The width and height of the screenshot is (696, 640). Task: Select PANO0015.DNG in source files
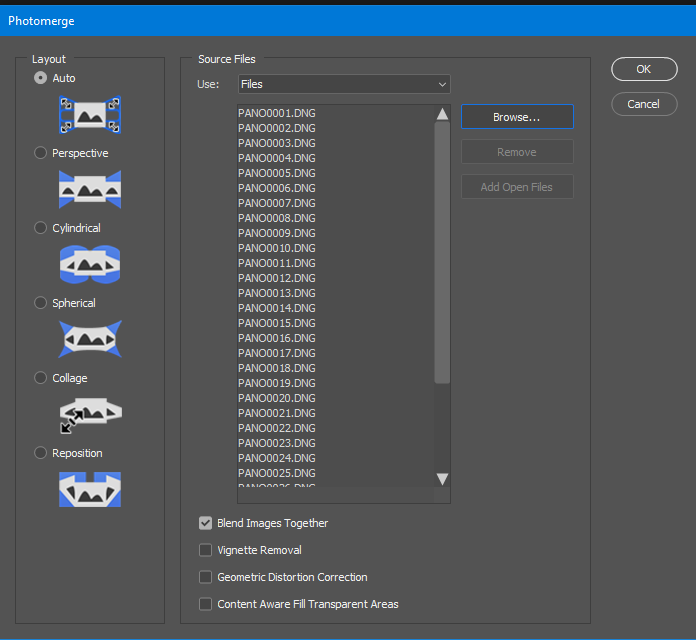[277, 323]
